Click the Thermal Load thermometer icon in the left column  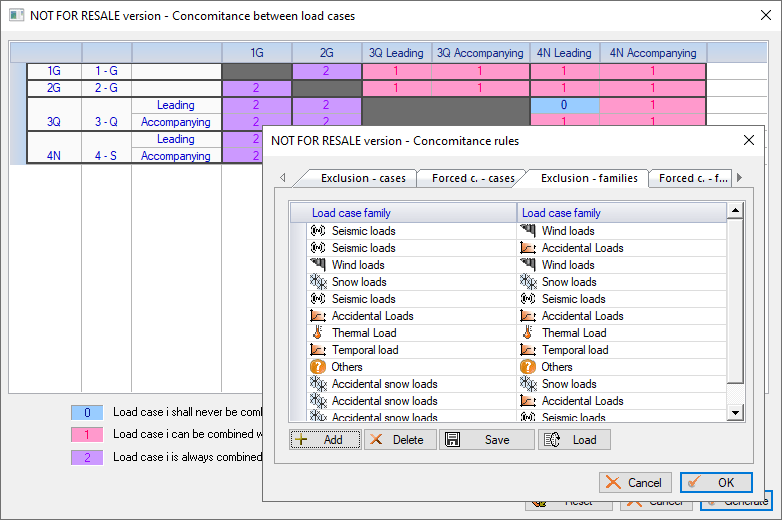pyautogui.click(x=318, y=333)
